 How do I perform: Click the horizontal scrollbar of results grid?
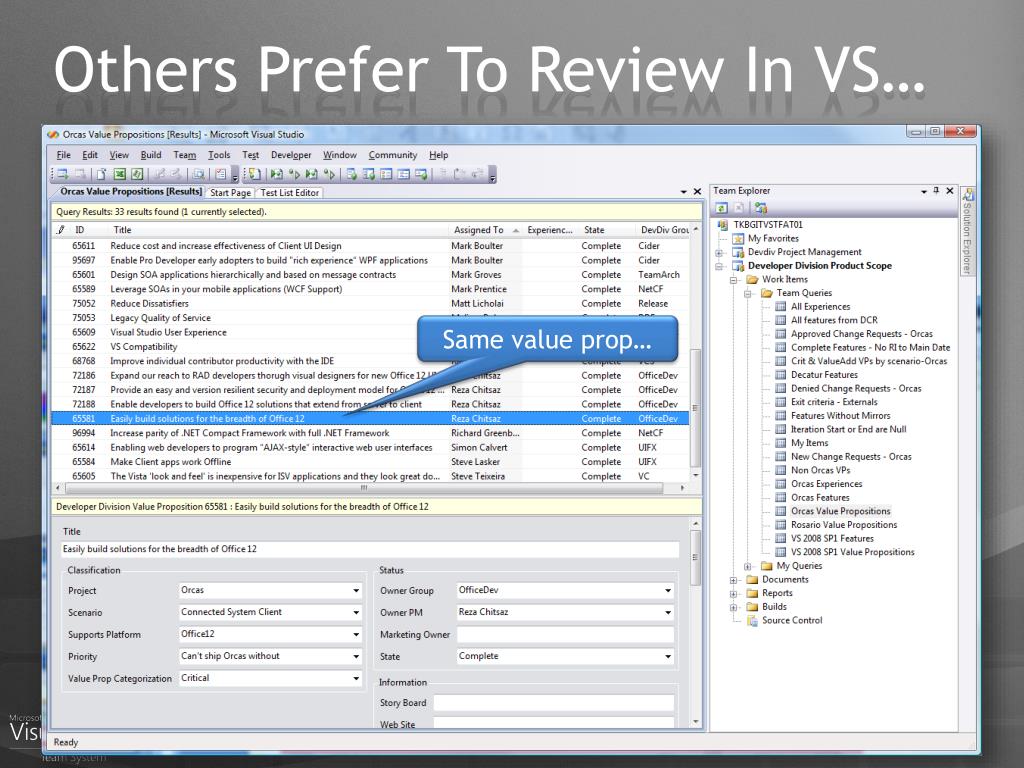tap(364, 488)
